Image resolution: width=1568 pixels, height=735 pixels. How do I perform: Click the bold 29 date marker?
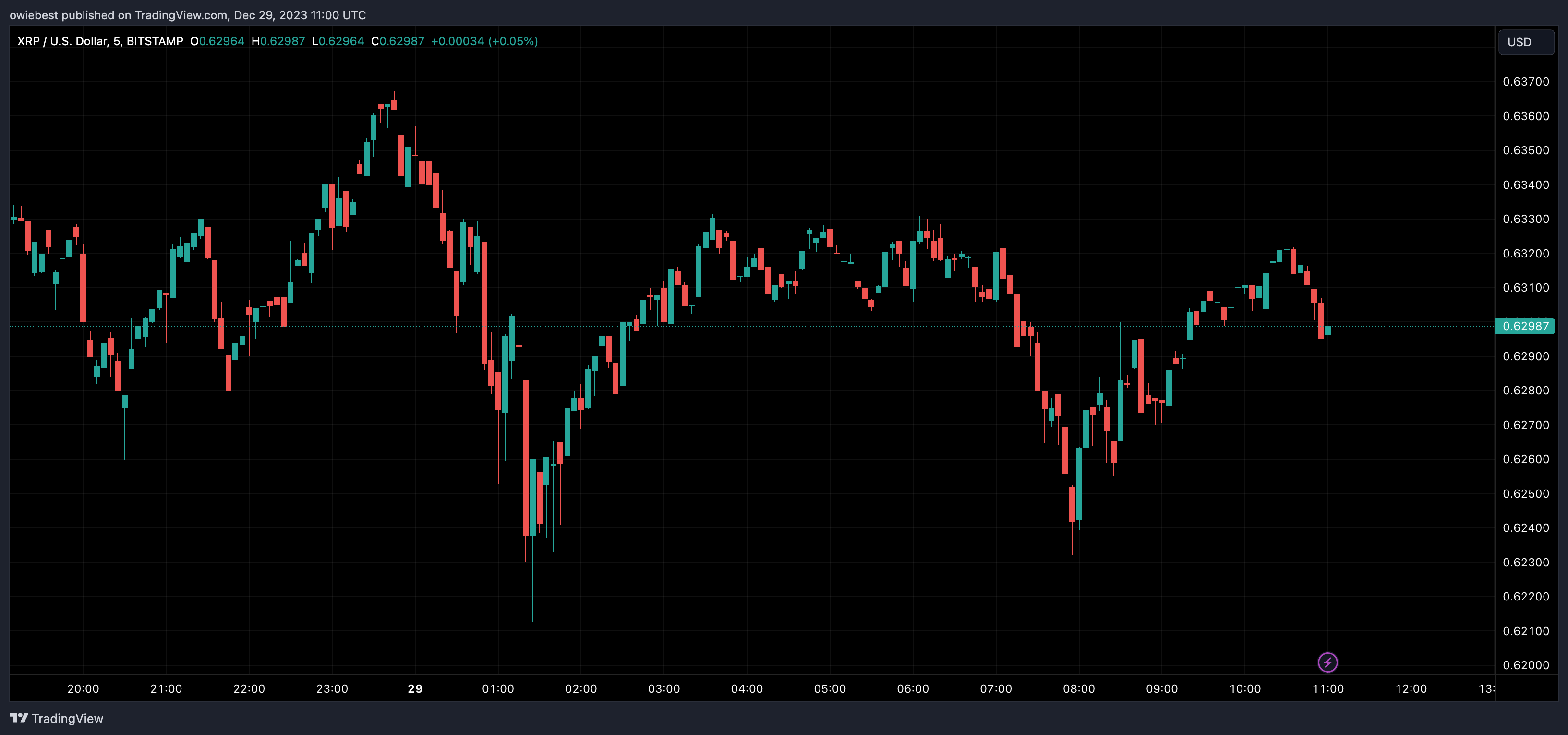(415, 689)
